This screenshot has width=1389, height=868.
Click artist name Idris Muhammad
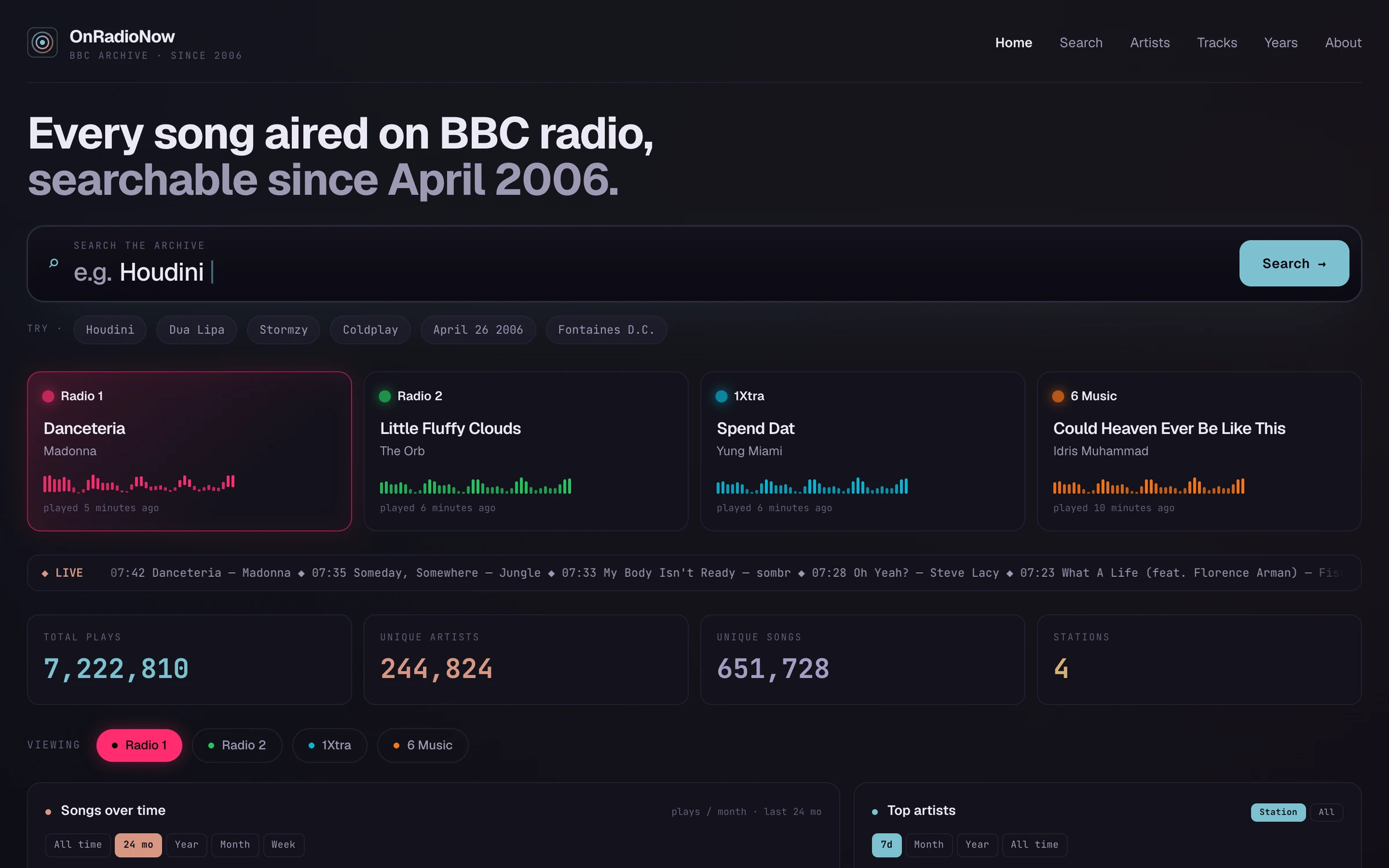[x=1101, y=451]
